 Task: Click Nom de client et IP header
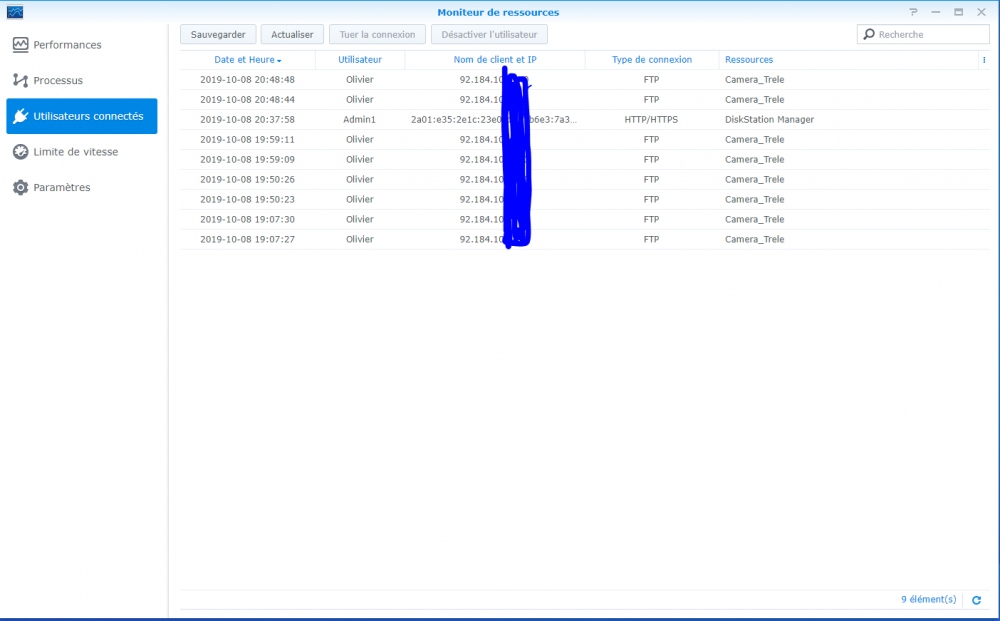click(495, 60)
